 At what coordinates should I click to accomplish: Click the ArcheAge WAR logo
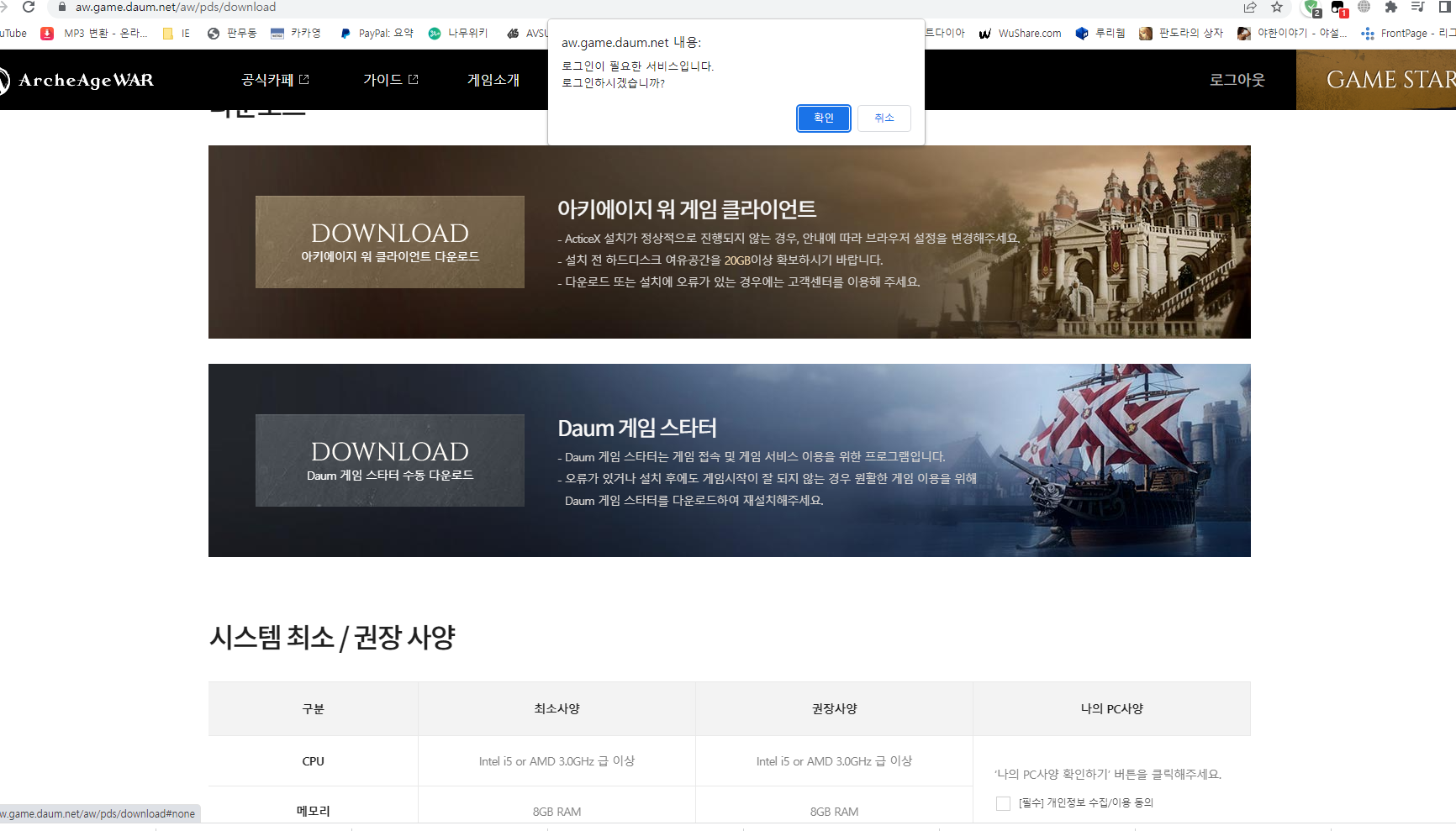click(x=76, y=80)
